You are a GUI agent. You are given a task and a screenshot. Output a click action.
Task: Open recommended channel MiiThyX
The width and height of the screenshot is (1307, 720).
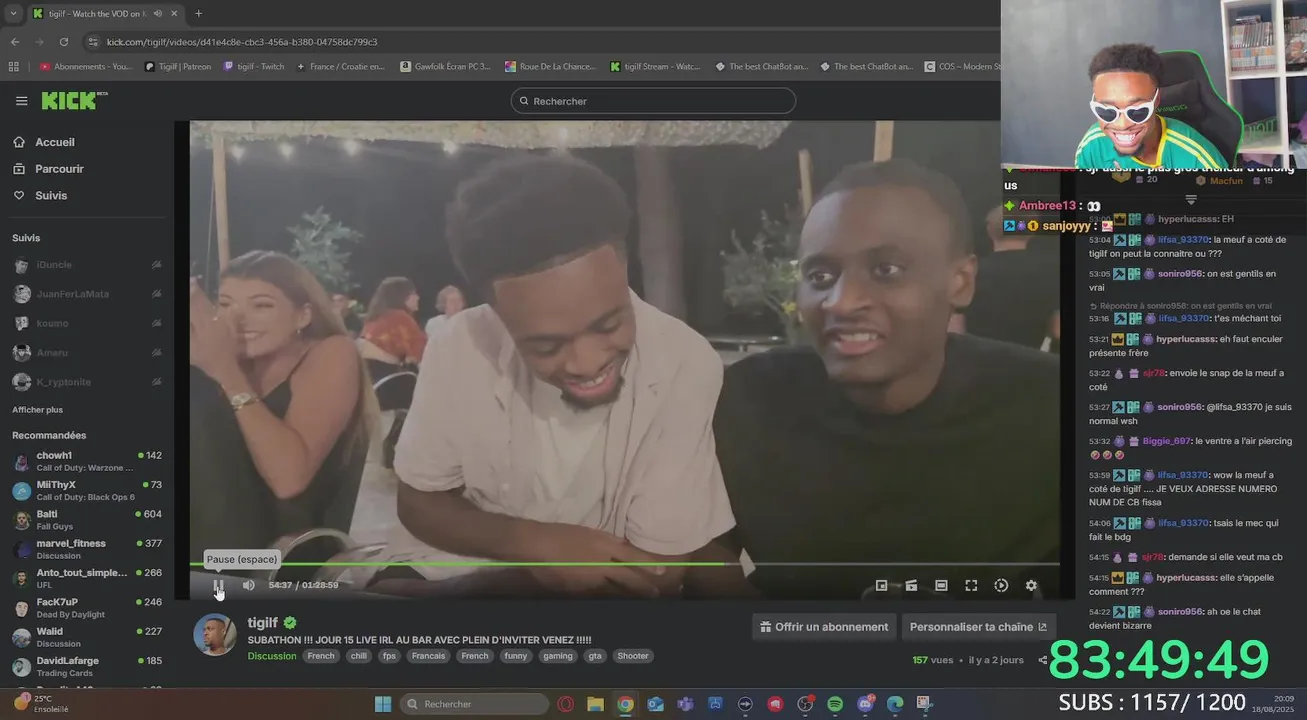pos(87,490)
